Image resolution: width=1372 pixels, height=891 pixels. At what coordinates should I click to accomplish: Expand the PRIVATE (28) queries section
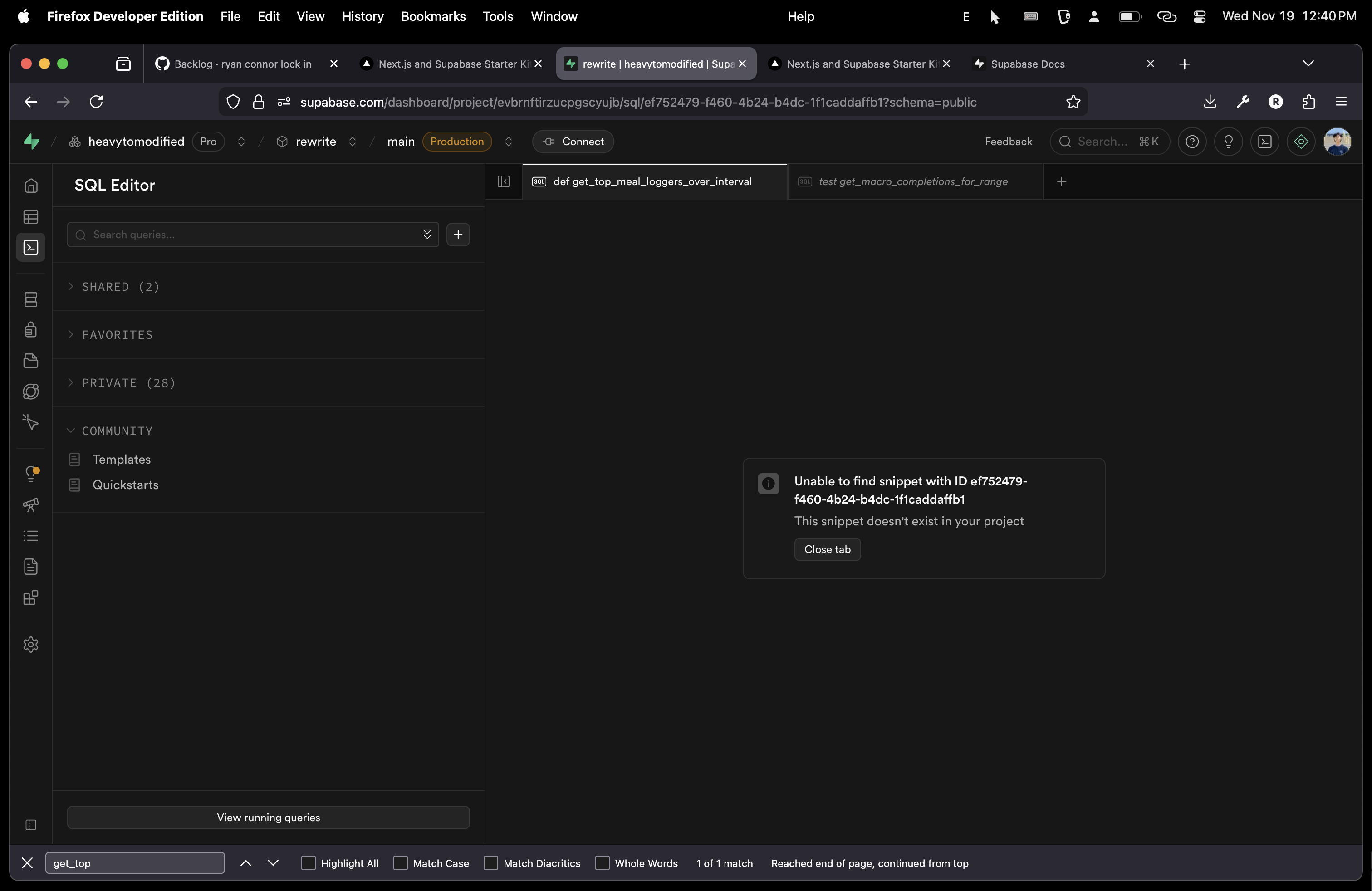tap(128, 383)
